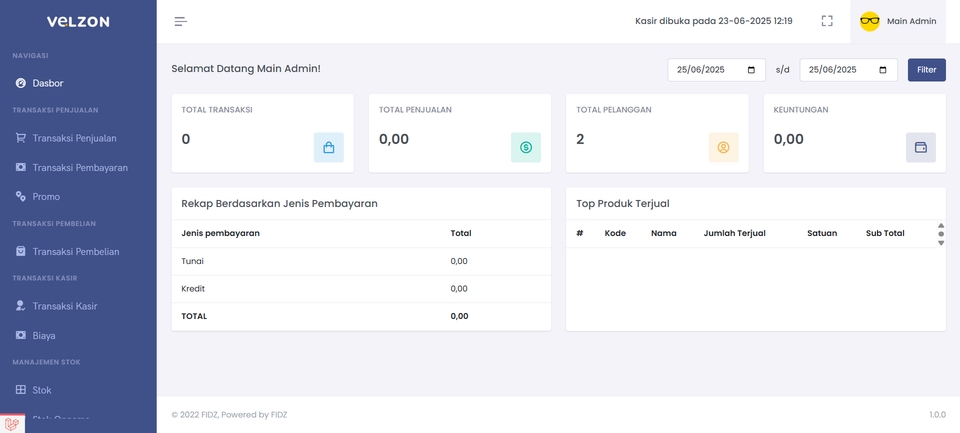This screenshot has height=433, width=960.
Task: Select the Tunai payment row
Action: point(361,262)
